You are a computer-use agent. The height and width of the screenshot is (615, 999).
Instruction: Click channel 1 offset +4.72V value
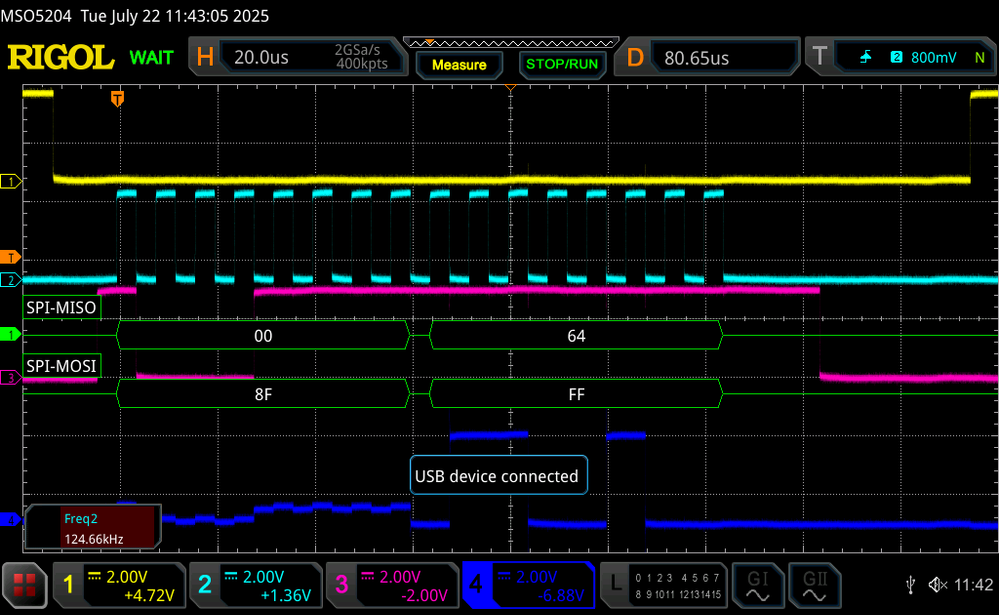(x=149, y=595)
